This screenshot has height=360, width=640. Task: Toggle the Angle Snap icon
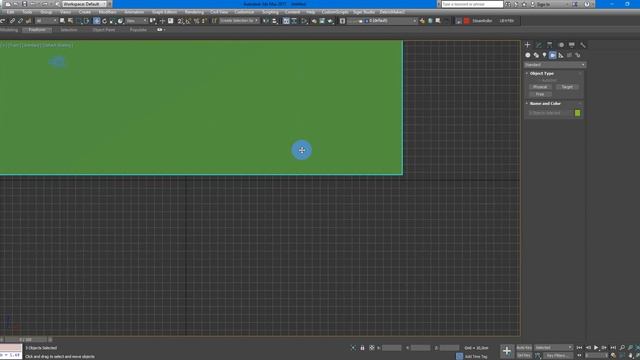(189, 20)
